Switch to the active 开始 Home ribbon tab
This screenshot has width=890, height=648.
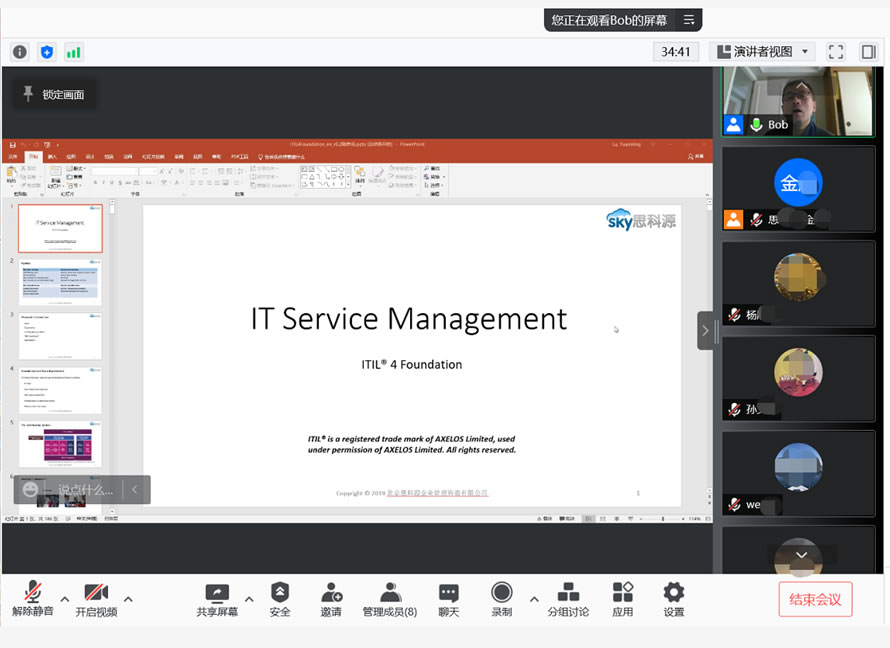click(x=33, y=157)
